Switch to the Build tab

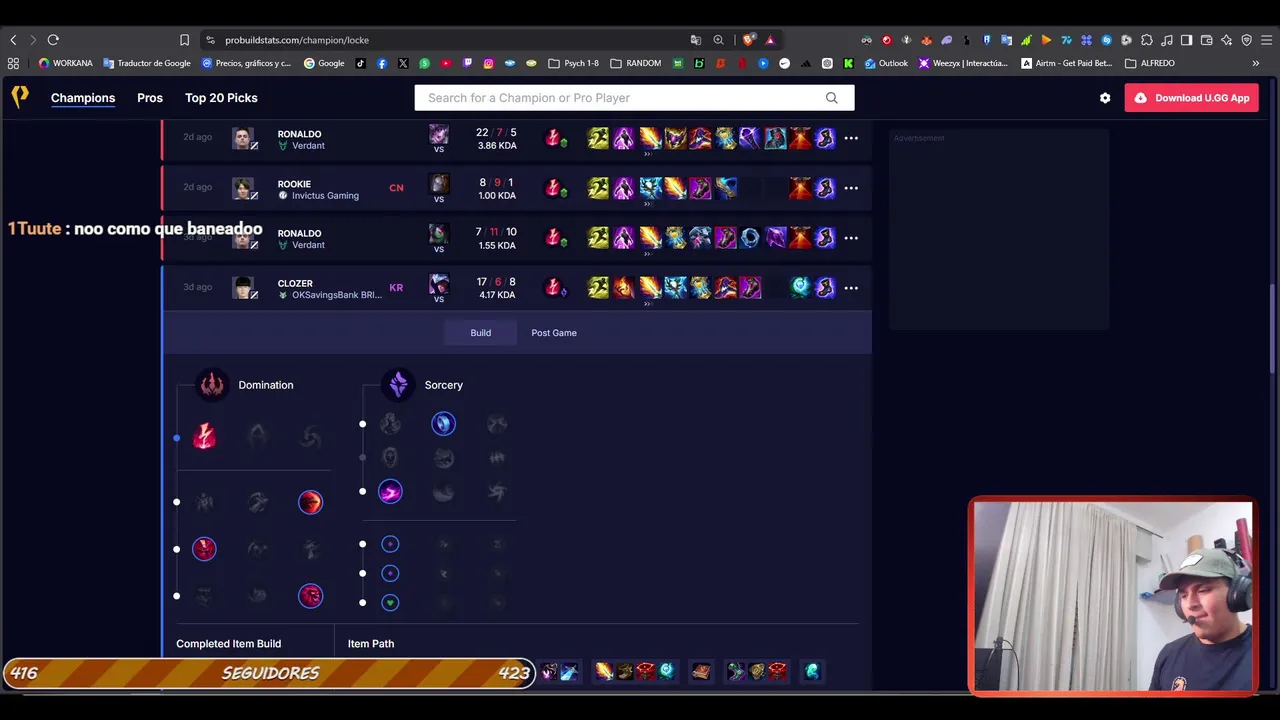tap(481, 333)
